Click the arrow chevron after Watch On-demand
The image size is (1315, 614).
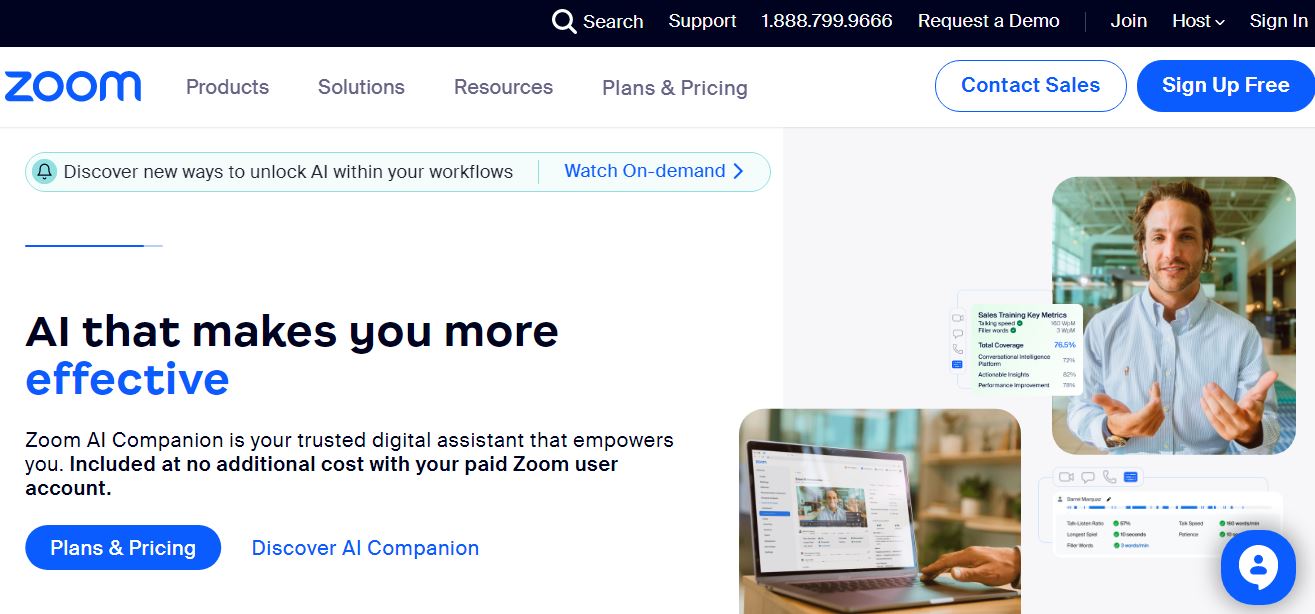click(x=738, y=171)
